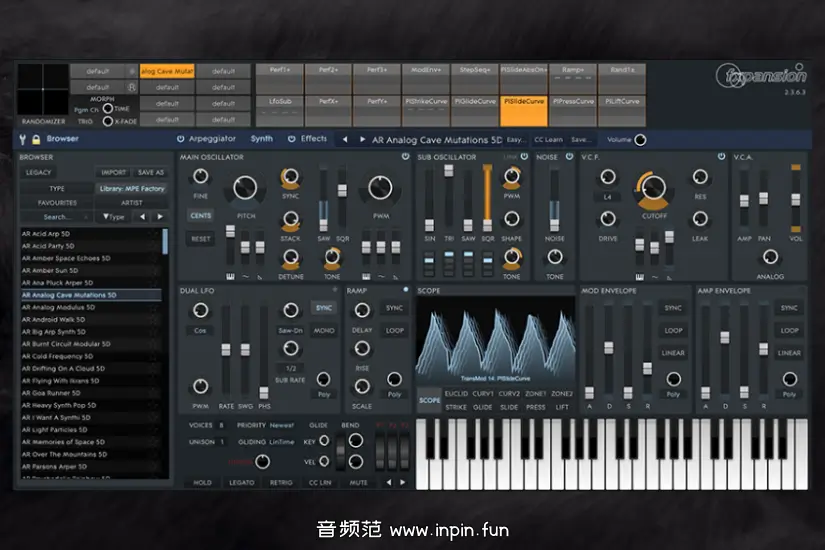This screenshot has width=825, height=550.
Task: Click the V.C.F. DRIVE knob
Action: tap(608, 218)
